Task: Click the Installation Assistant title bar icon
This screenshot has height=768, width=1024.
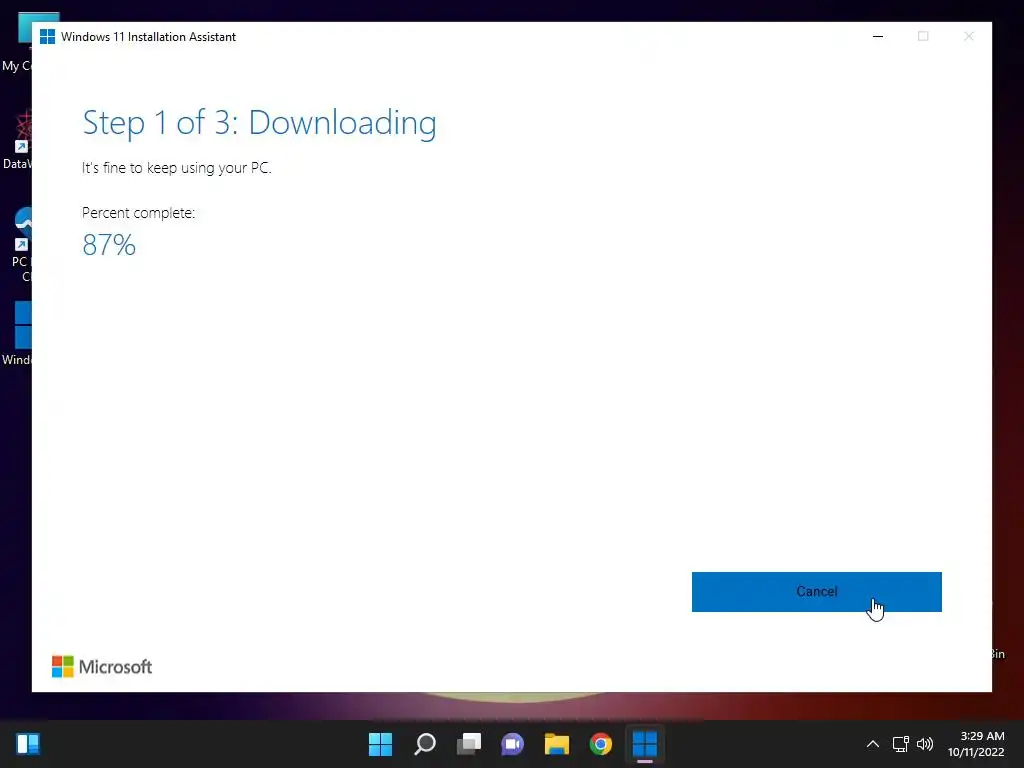Action: 47,37
